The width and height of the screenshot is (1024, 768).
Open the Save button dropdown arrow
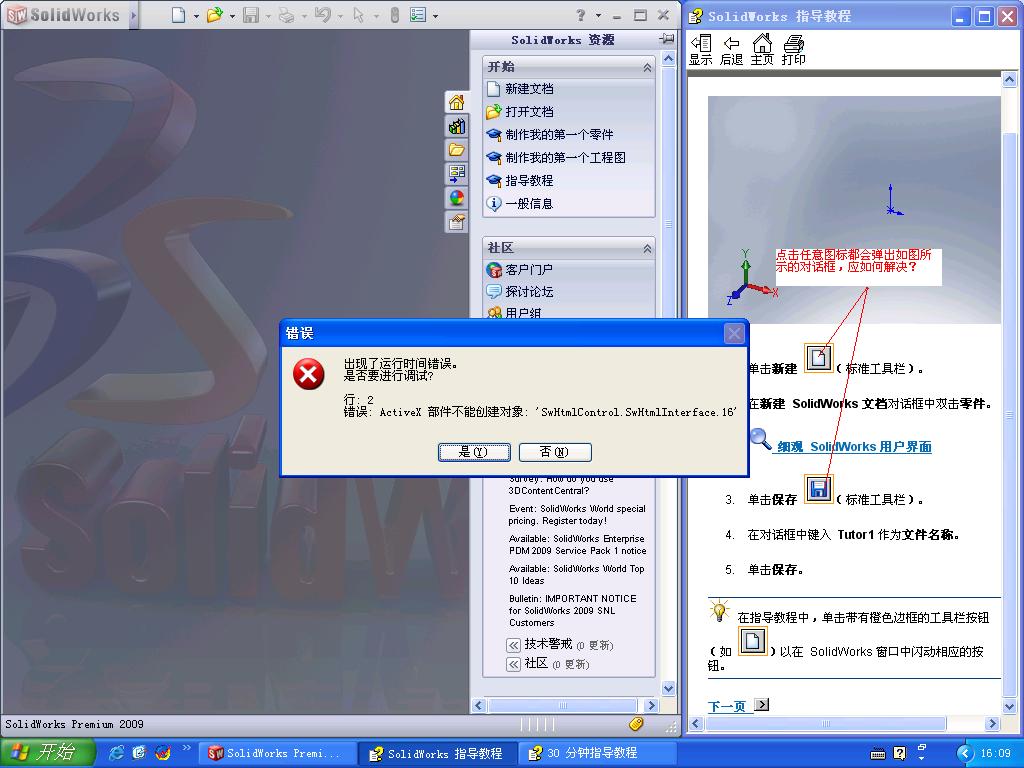point(268,15)
